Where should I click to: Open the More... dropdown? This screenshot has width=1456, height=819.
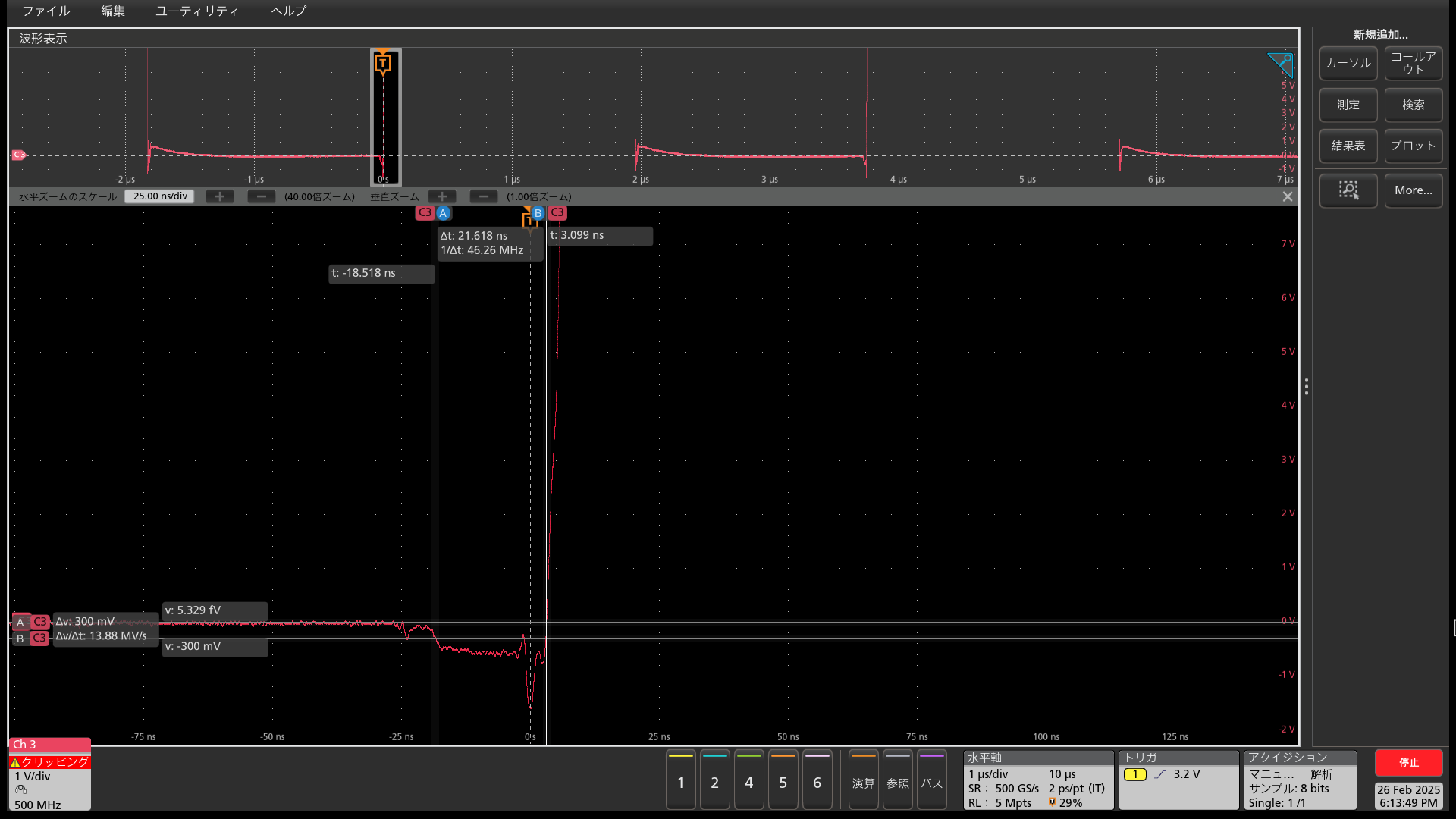(1413, 190)
